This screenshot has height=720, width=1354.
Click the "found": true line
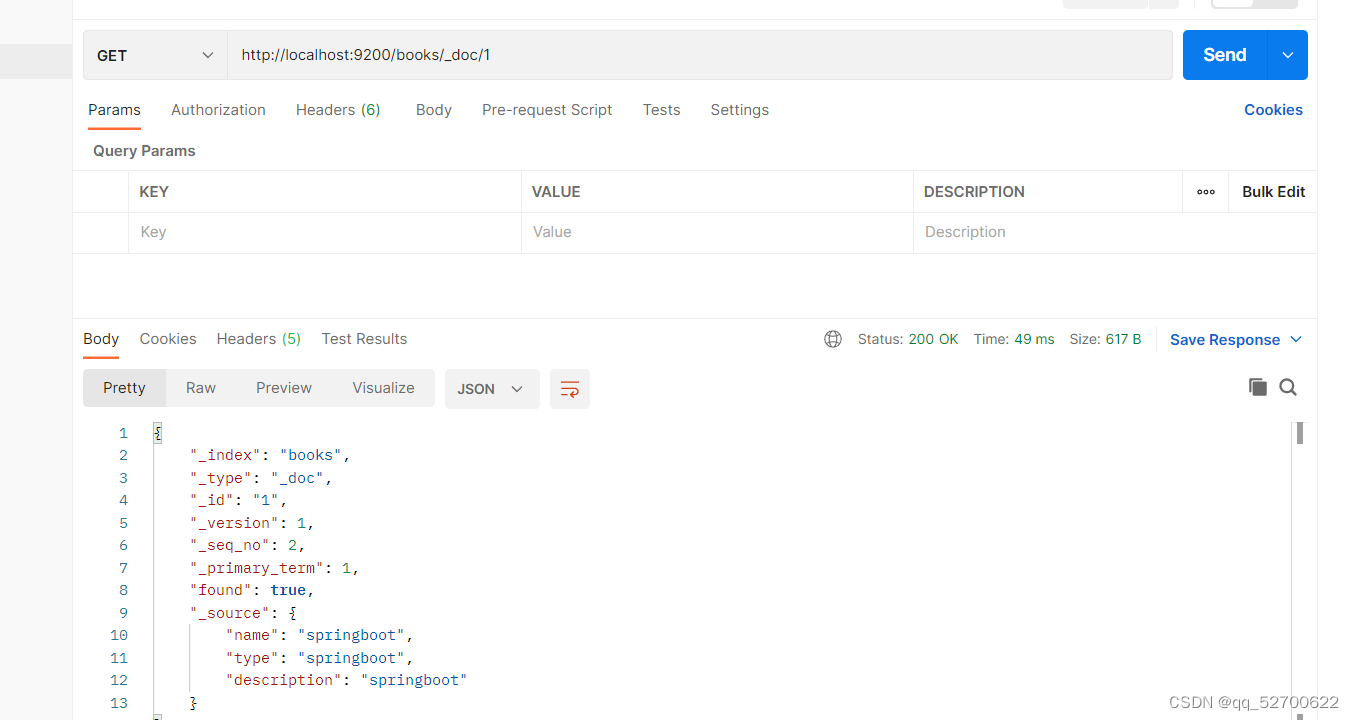(x=252, y=590)
